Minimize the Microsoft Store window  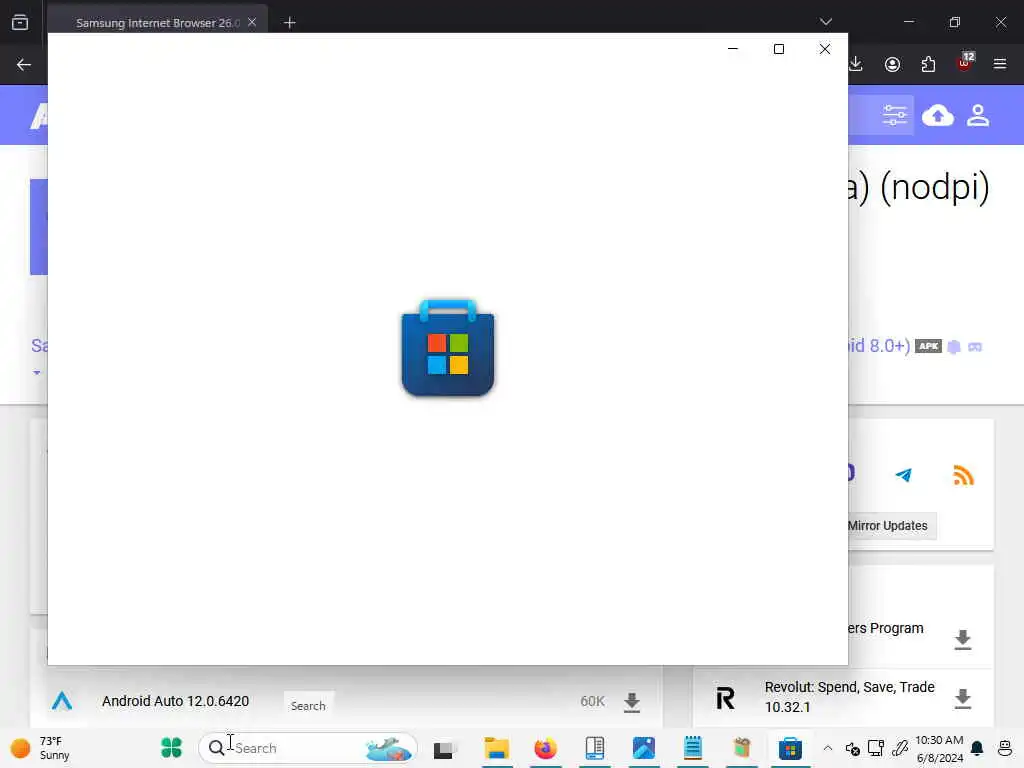(733, 49)
